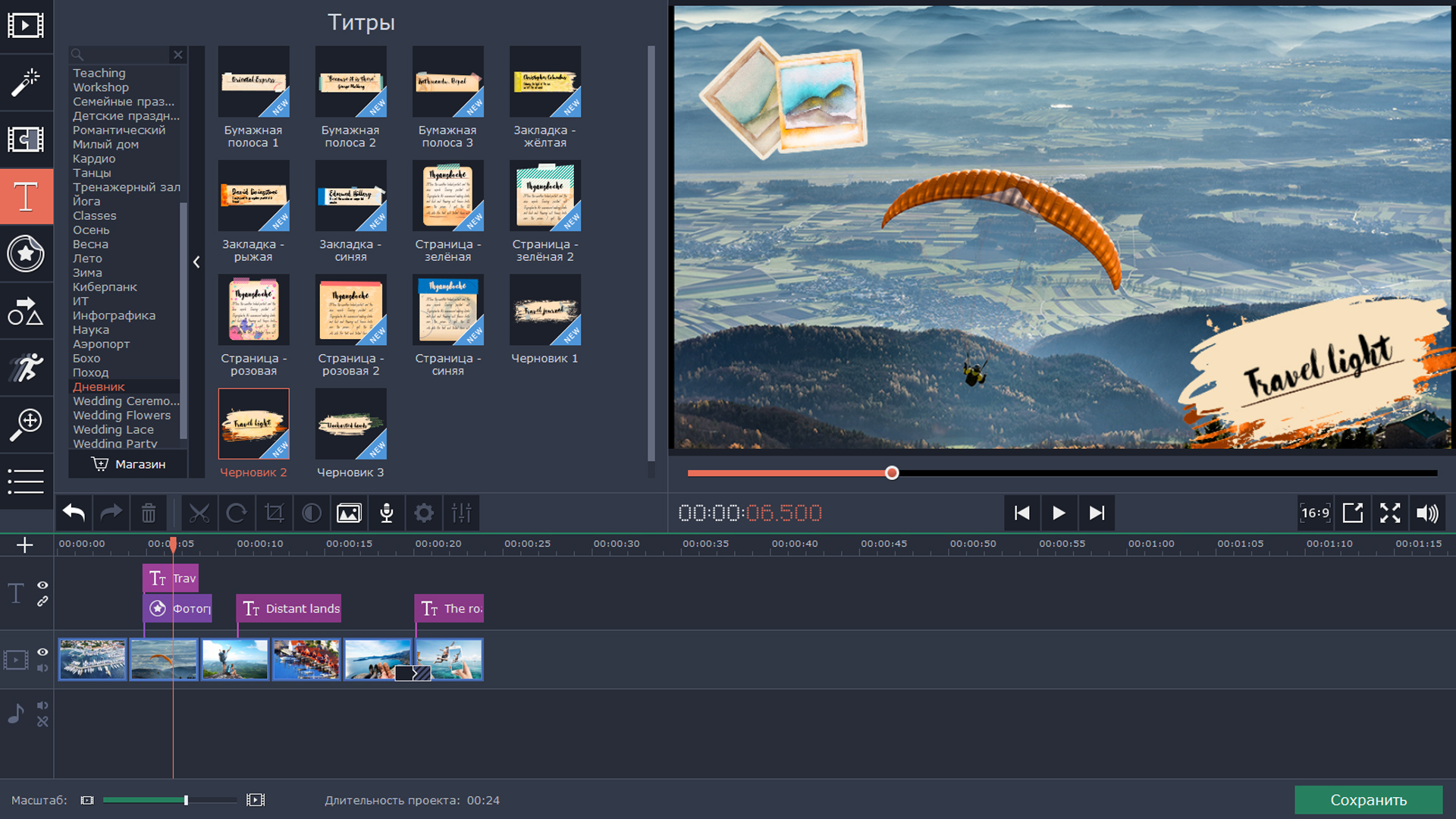This screenshot has width=1456, height=819.
Task: Click the Split scissors tool
Action: tap(199, 513)
